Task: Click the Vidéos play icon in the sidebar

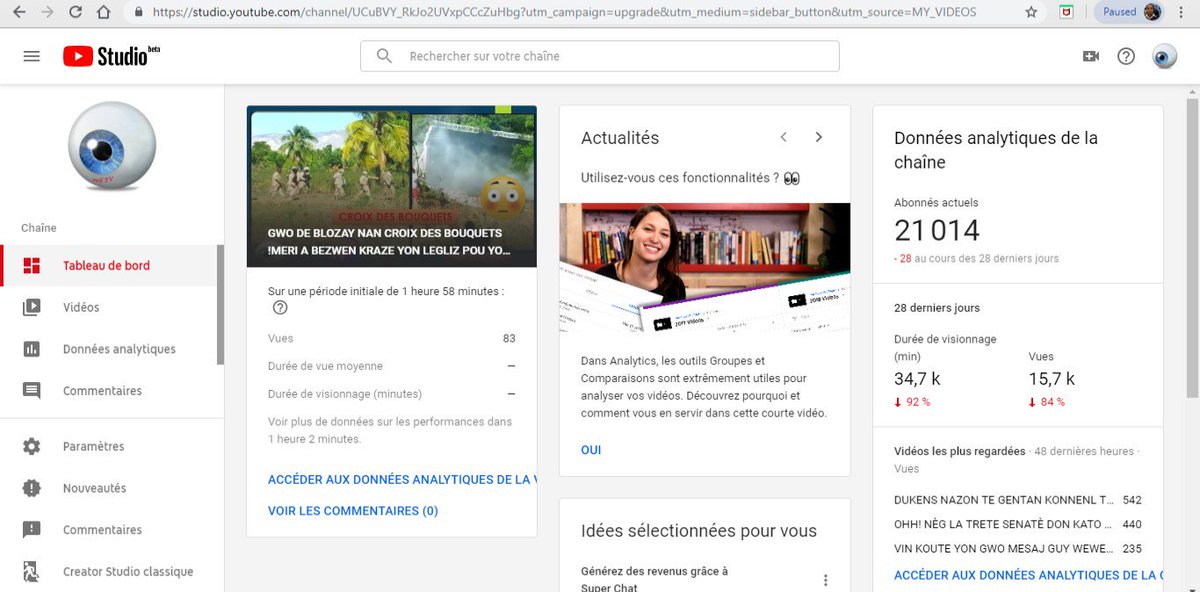Action: 32,308
